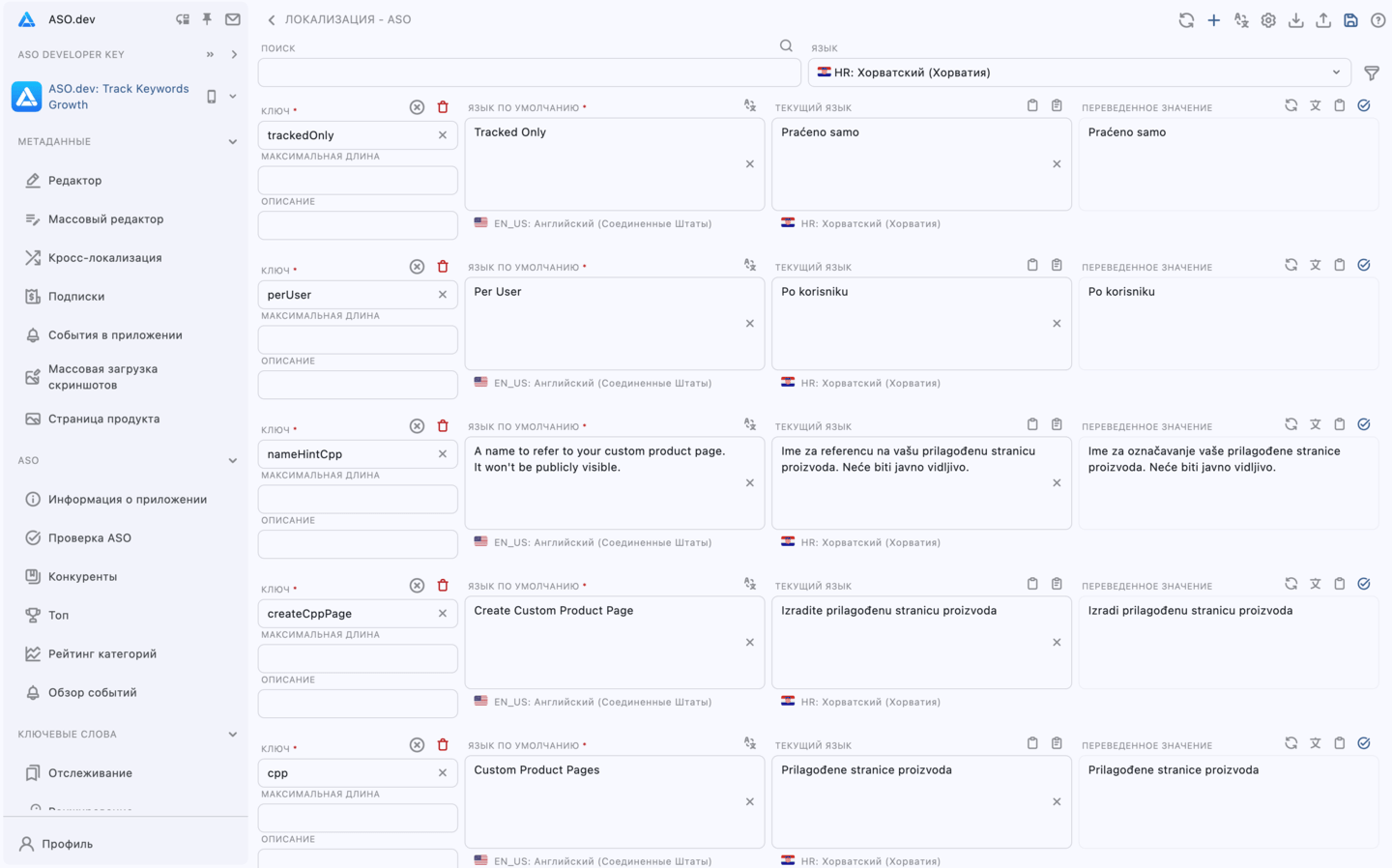Click the Поиск search input field
Viewport: 1392px width, 868px height.
529,72
